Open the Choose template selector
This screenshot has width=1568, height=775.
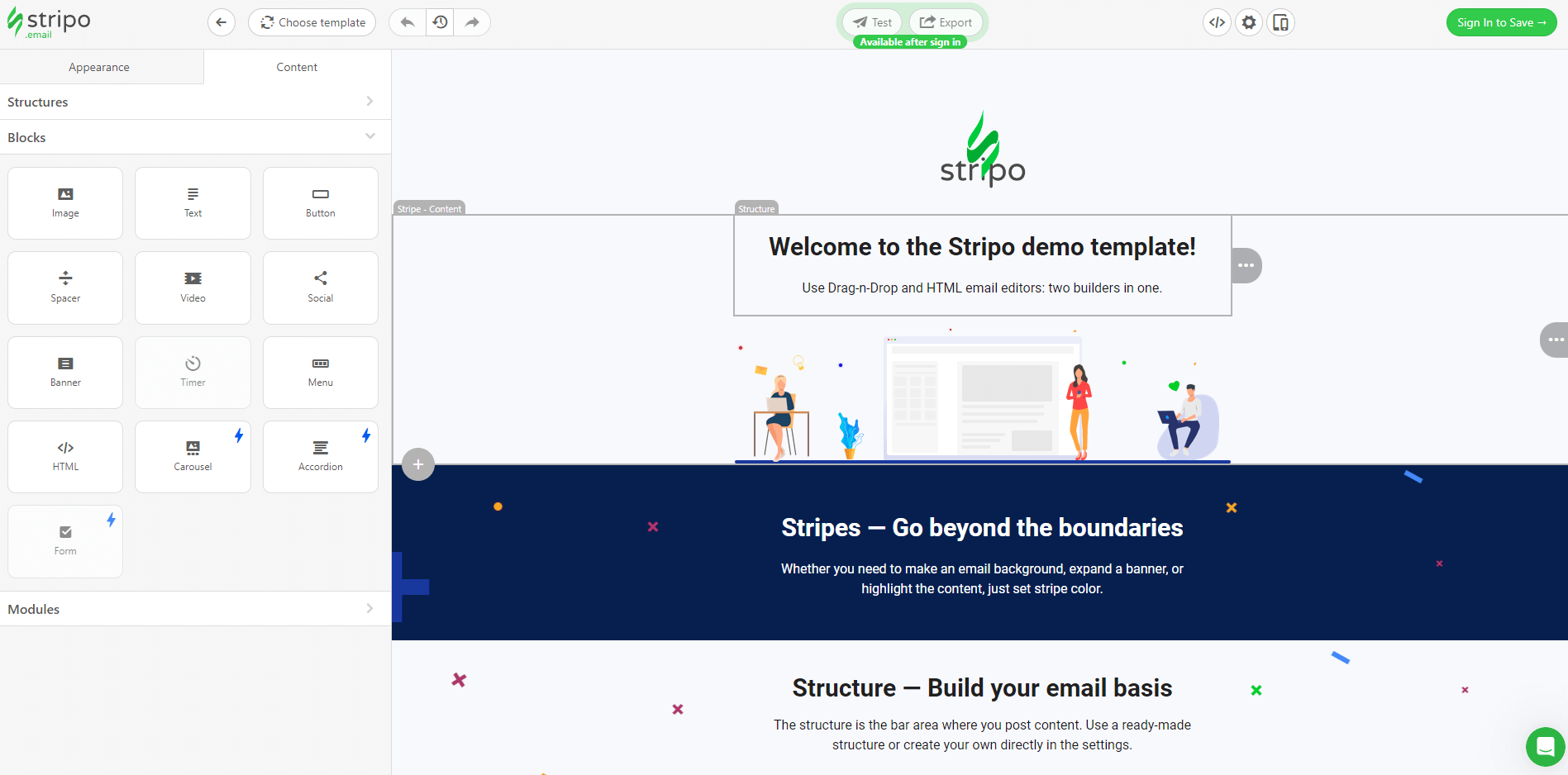[x=312, y=22]
